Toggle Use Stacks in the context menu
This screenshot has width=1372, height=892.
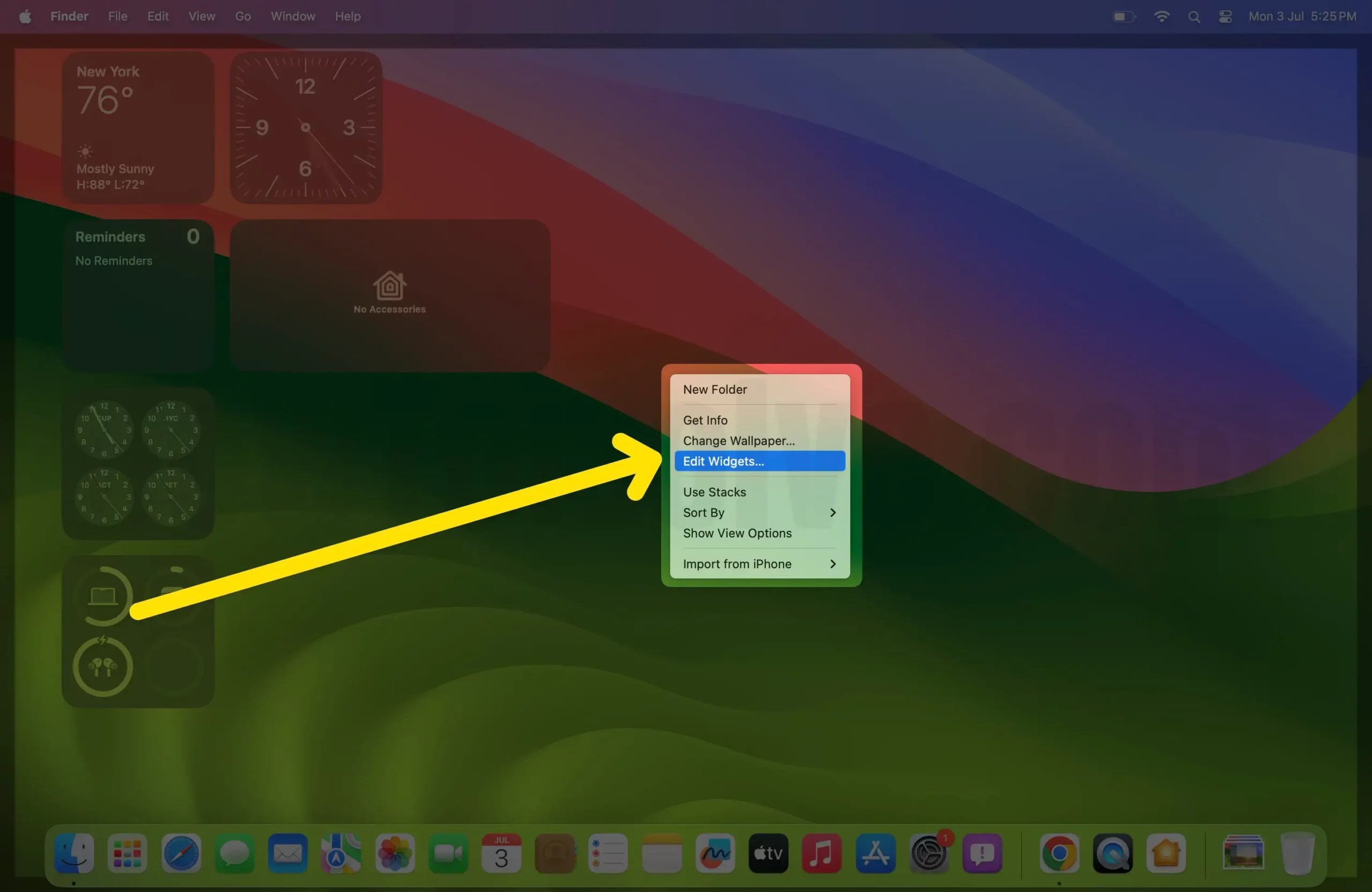pyautogui.click(x=714, y=491)
